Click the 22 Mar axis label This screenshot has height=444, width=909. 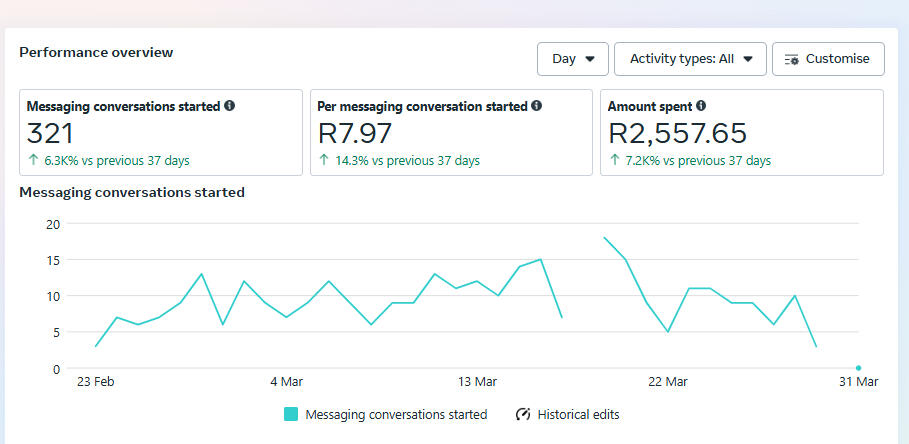click(668, 382)
